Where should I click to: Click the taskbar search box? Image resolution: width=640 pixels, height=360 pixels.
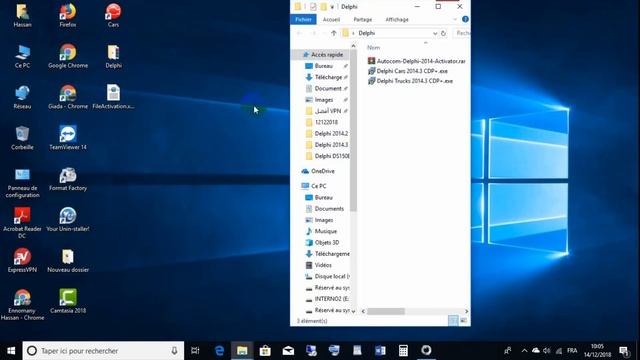[103, 351]
